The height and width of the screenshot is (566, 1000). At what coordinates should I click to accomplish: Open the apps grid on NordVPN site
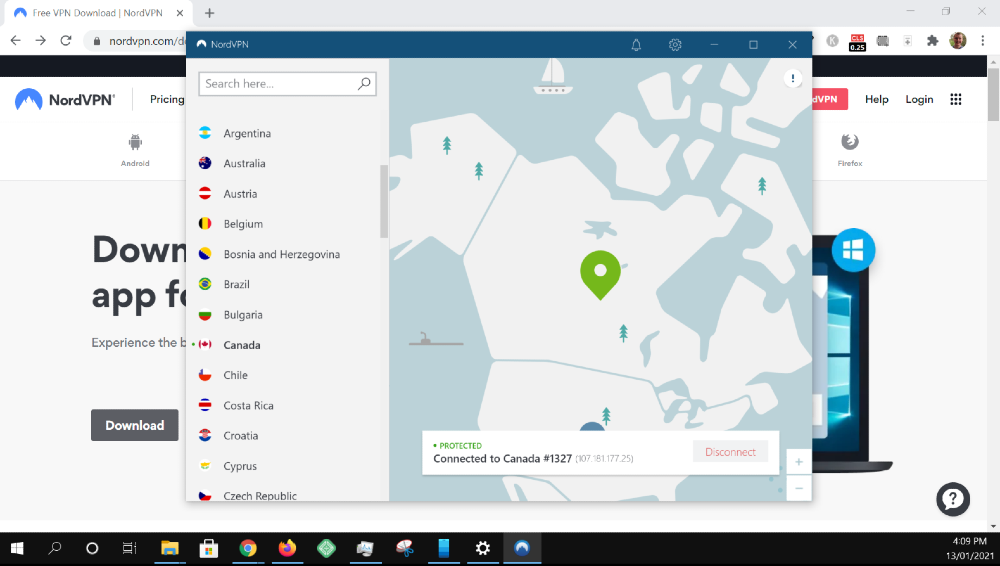(955, 99)
